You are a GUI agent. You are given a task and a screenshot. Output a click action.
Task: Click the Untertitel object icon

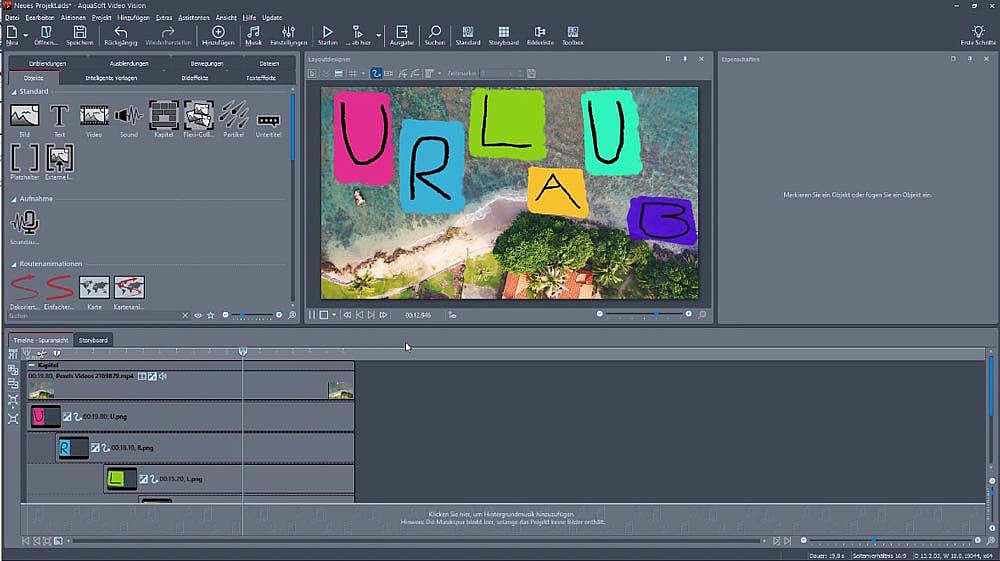[268, 119]
